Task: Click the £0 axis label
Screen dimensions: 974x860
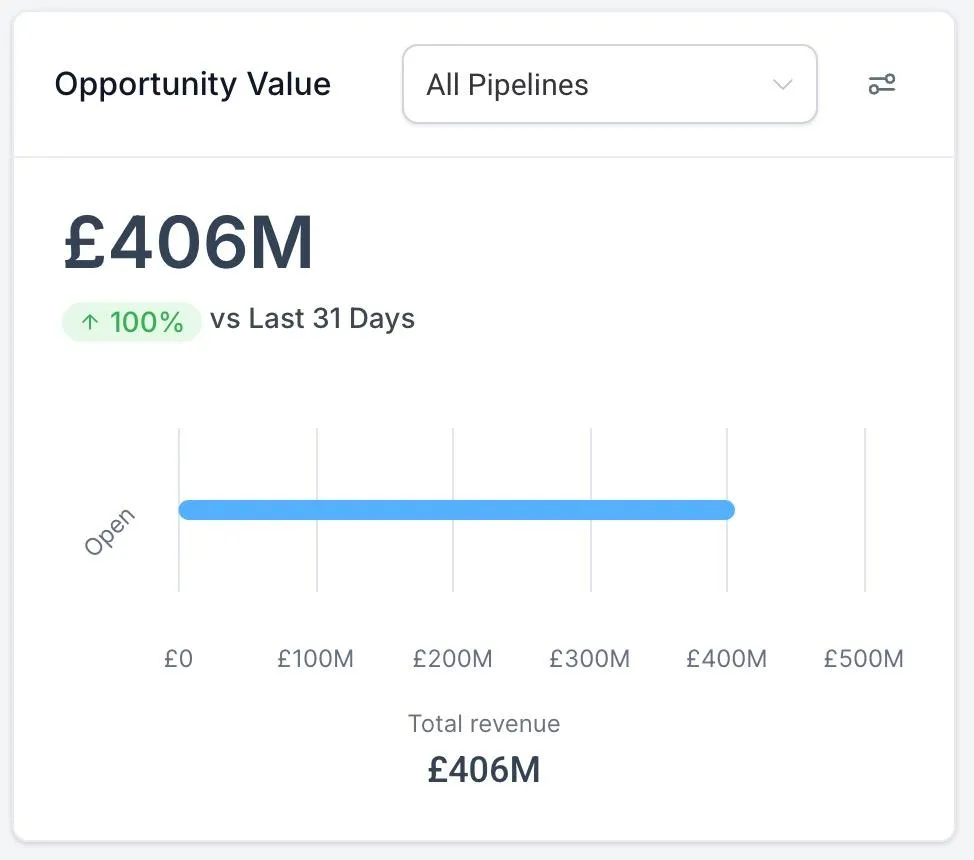Action: [178, 659]
